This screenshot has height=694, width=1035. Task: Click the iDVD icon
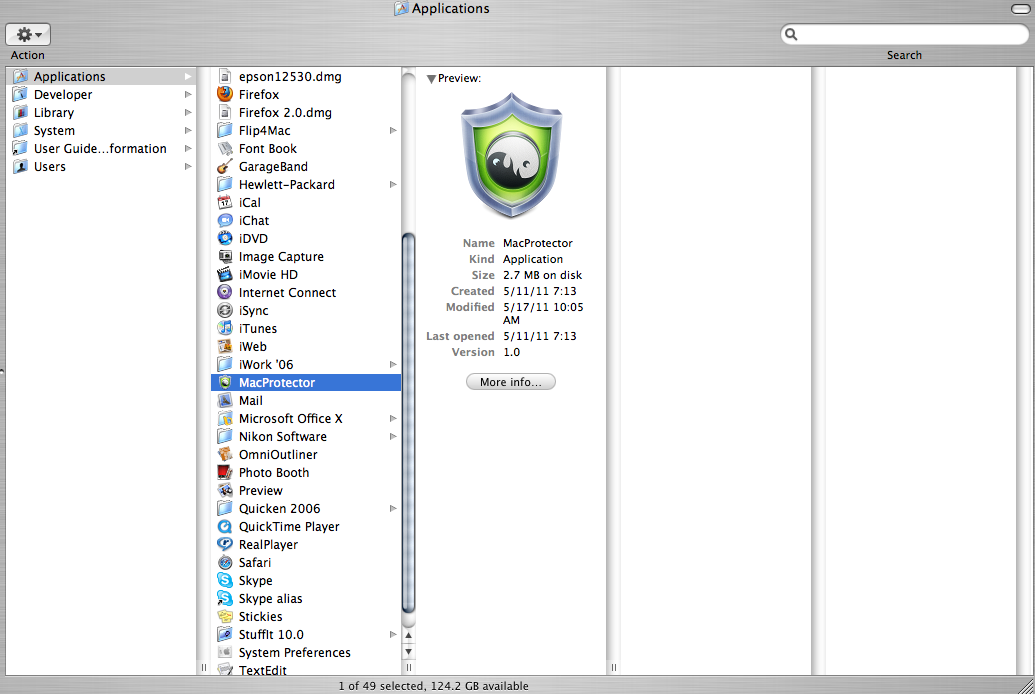[225, 238]
